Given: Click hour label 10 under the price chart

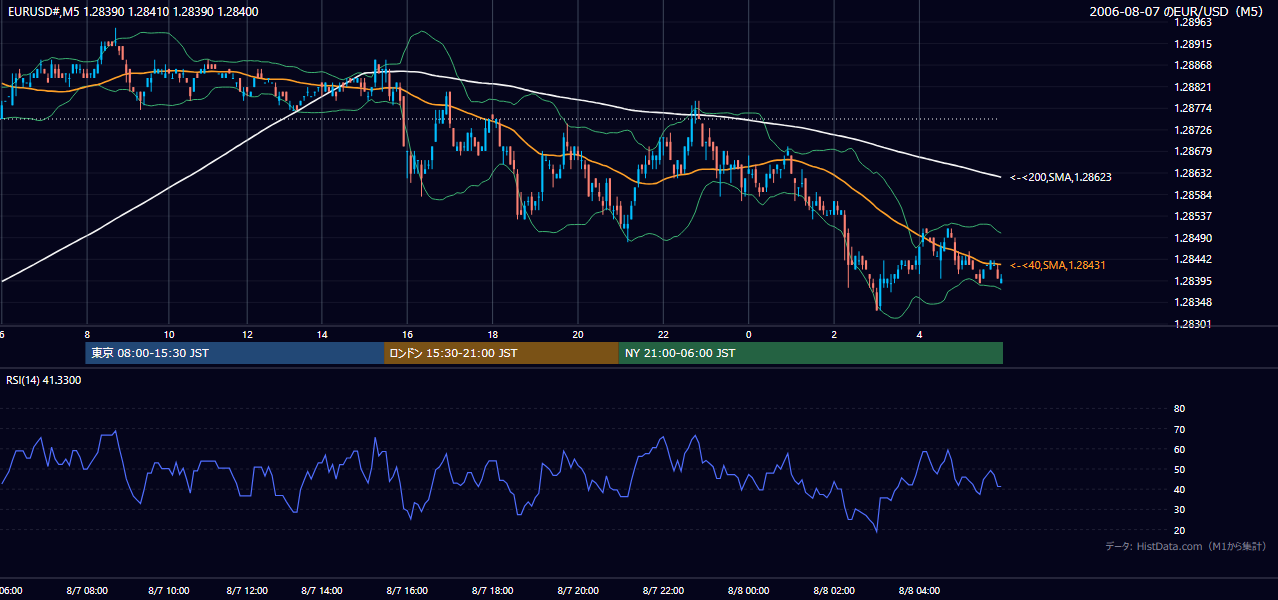Looking at the screenshot, I should click(x=169, y=334).
